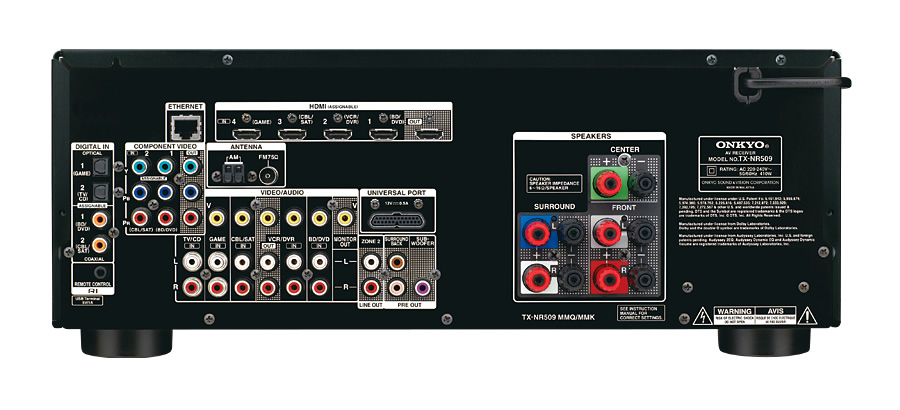Viewport: 900px width, 410px height.
Task: Click the Remote Control RI jack
Action: pyautogui.click(x=100, y=271)
